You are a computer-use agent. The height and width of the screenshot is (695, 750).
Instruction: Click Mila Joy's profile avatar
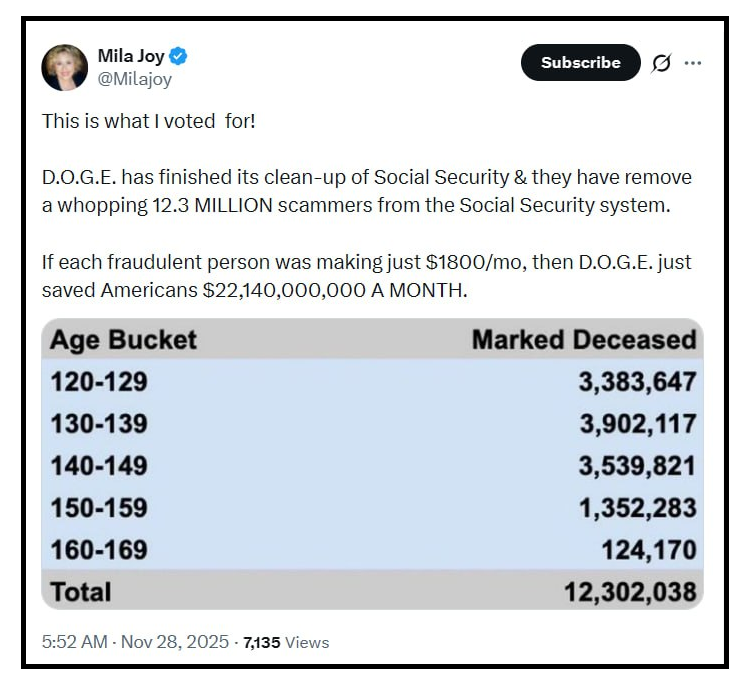point(65,68)
